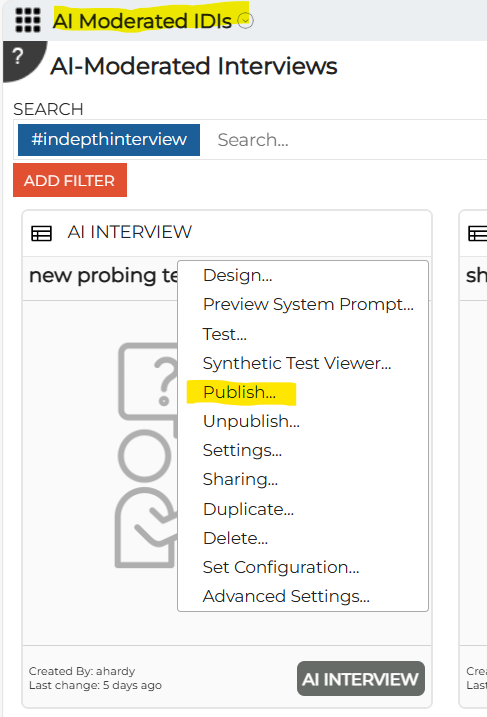Click the second card's table icon

coord(478,233)
